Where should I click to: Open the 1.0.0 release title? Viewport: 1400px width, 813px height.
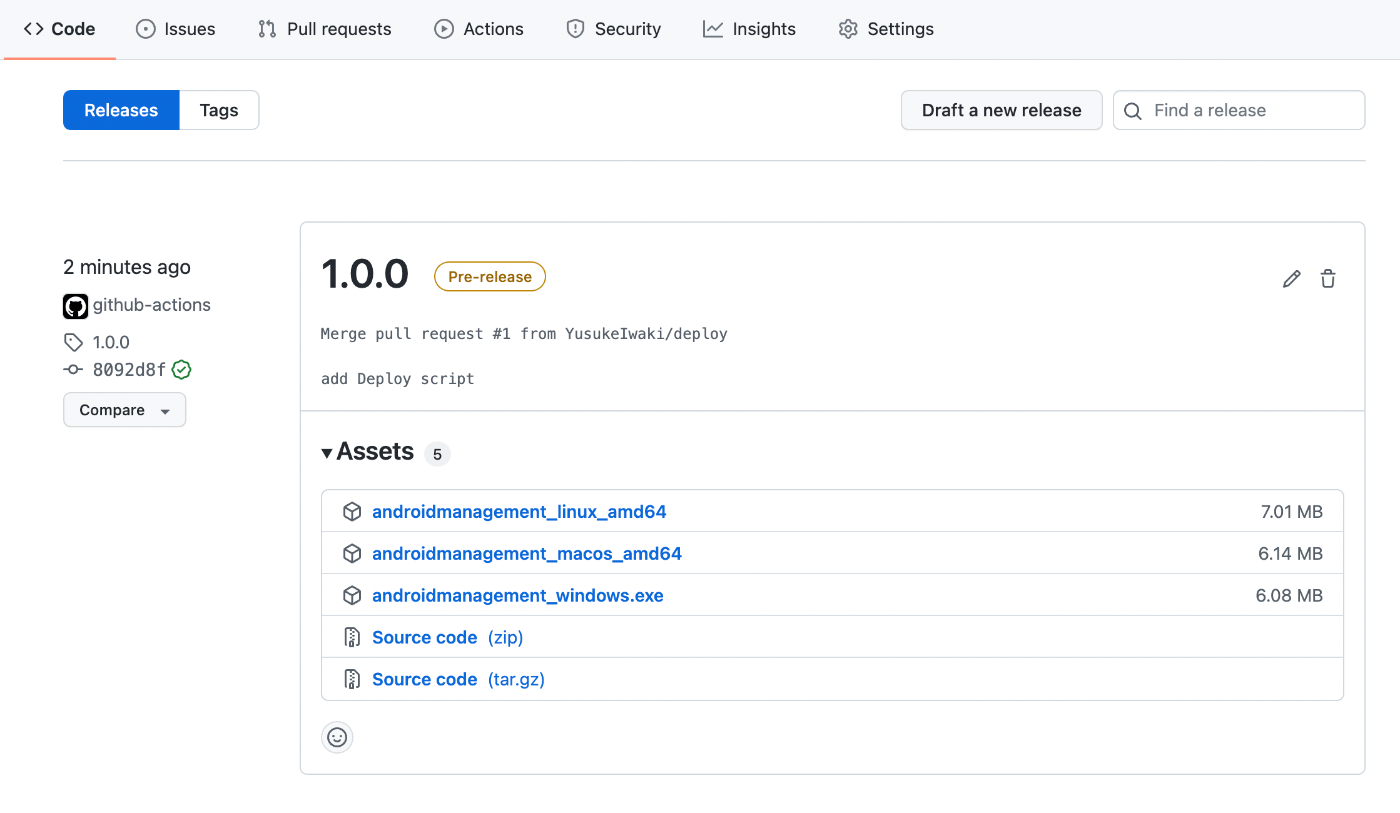(365, 274)
